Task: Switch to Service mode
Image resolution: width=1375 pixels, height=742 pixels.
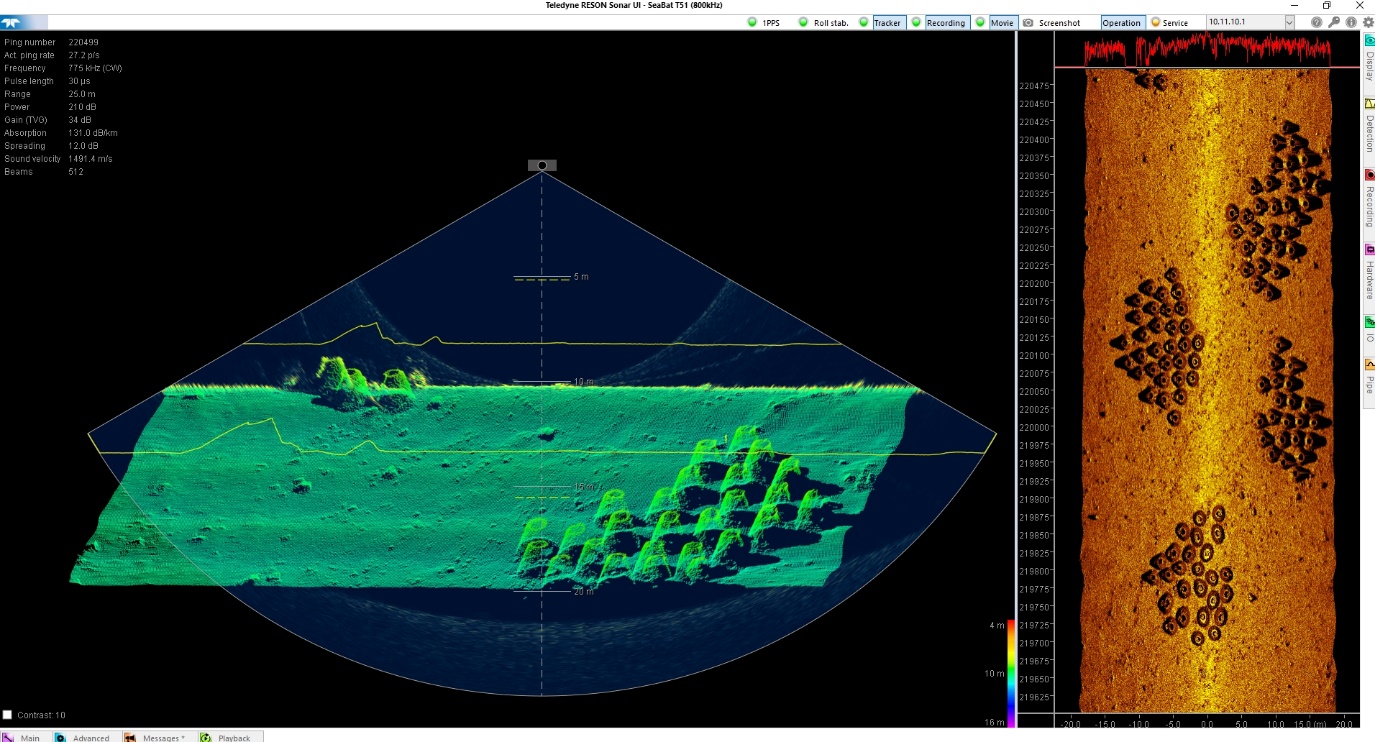Action: [1170, 22]
